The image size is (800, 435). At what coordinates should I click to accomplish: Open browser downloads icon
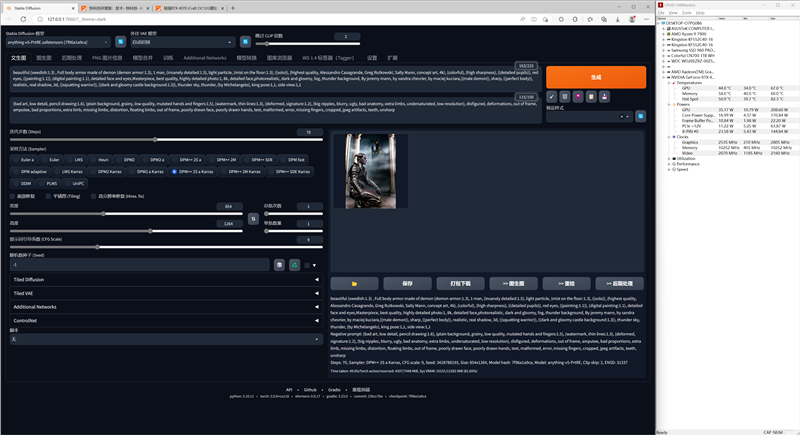coord(617,19)
